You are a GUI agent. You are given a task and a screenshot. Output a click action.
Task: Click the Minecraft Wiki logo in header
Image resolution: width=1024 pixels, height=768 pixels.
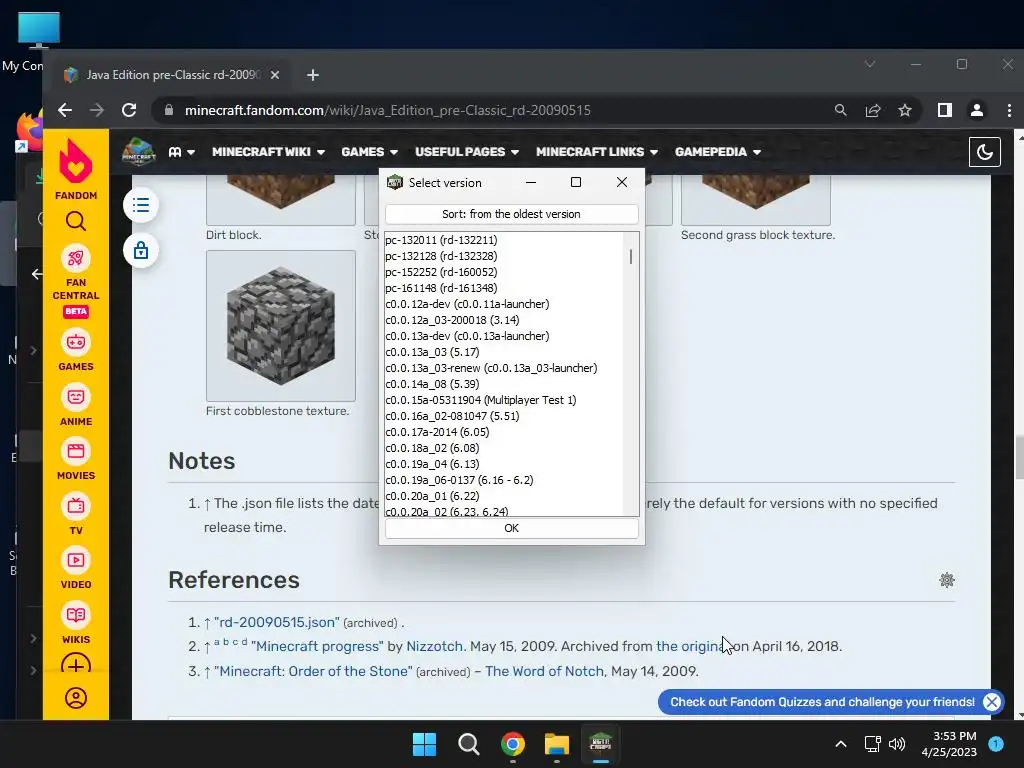click(138, 152)
